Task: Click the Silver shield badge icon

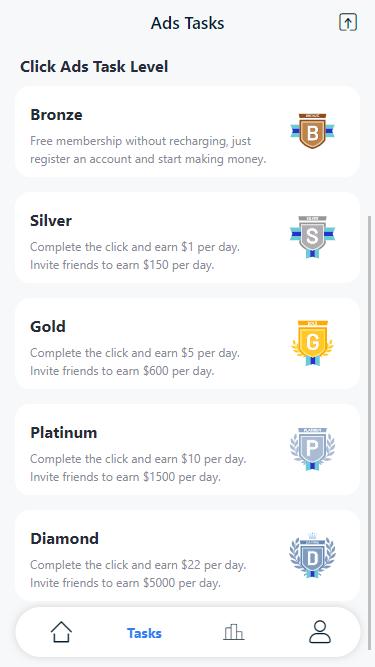Action: click(x=312, y=237)
